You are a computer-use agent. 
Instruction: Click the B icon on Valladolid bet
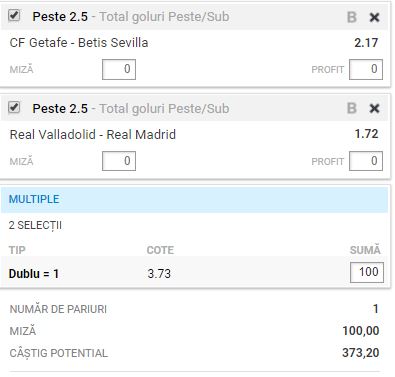pyautogui.click(x=352, y=108)
